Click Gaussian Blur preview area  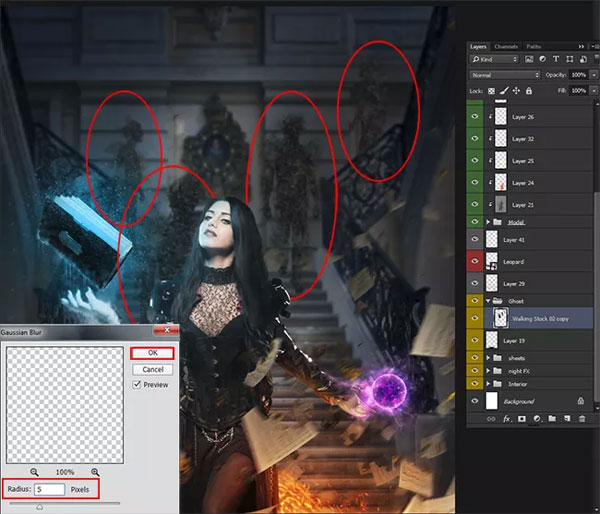(65, 405)
